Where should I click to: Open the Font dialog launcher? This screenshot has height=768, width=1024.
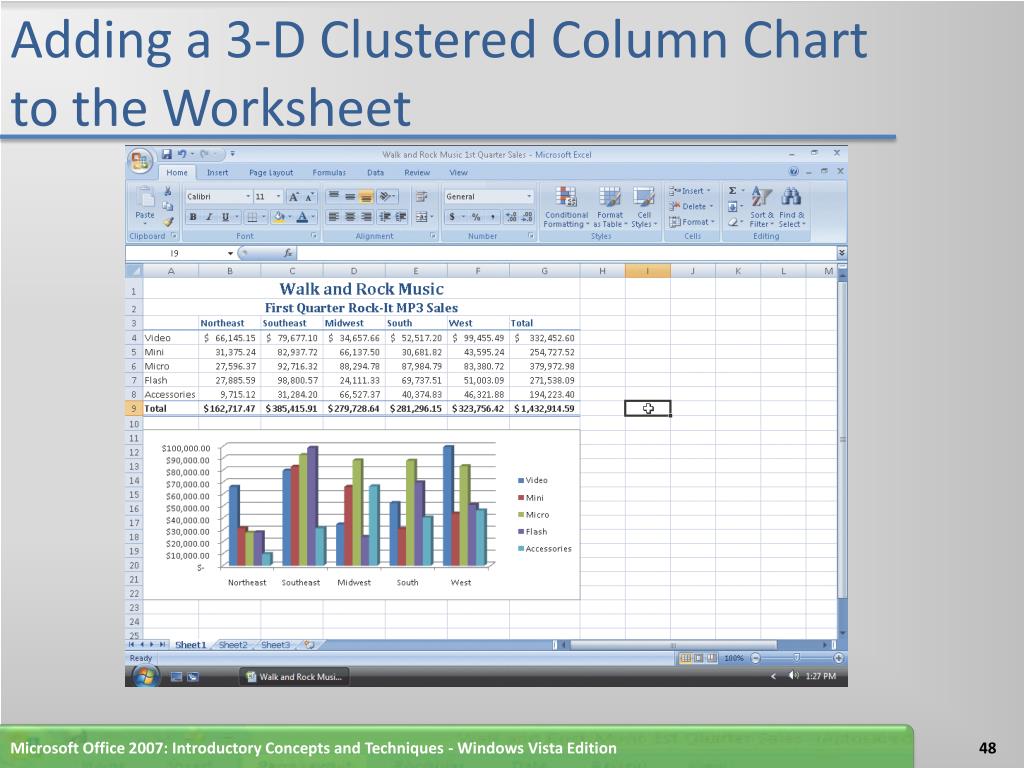pos(314,236)
